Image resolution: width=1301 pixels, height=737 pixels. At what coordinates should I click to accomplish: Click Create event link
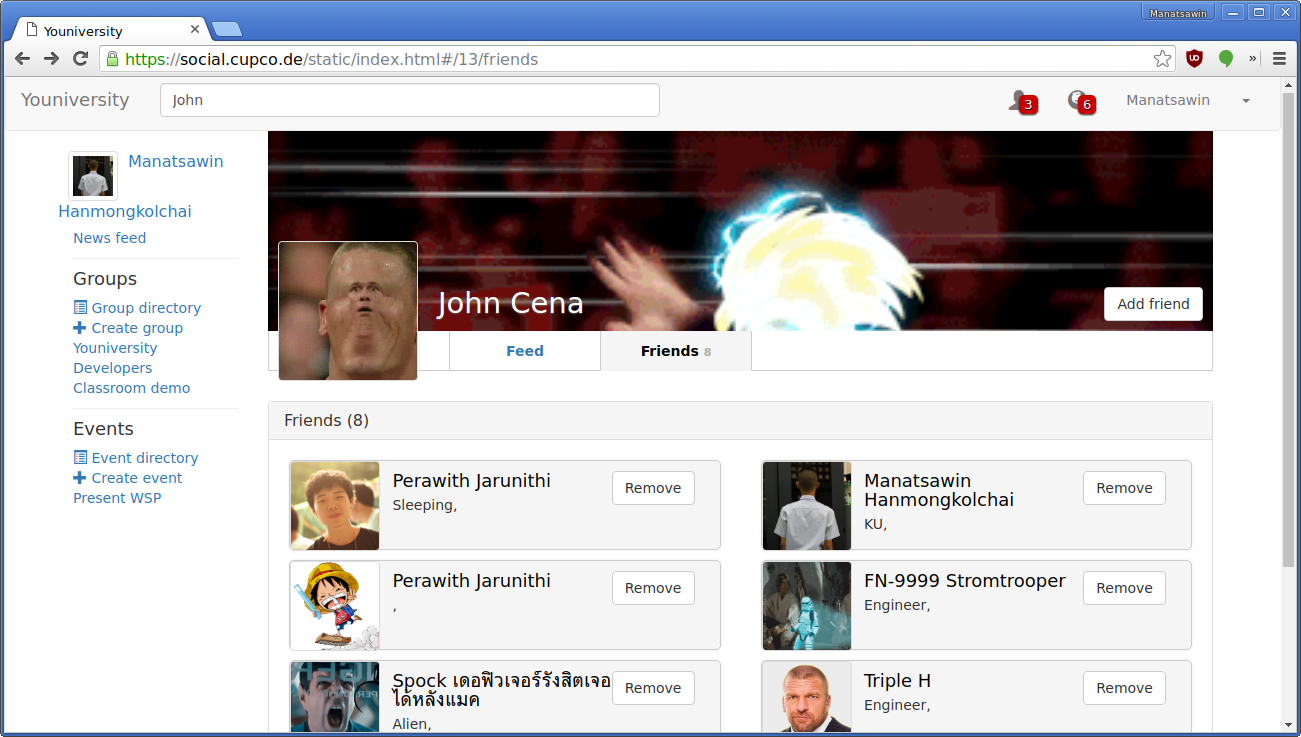[x=128, y=478]
